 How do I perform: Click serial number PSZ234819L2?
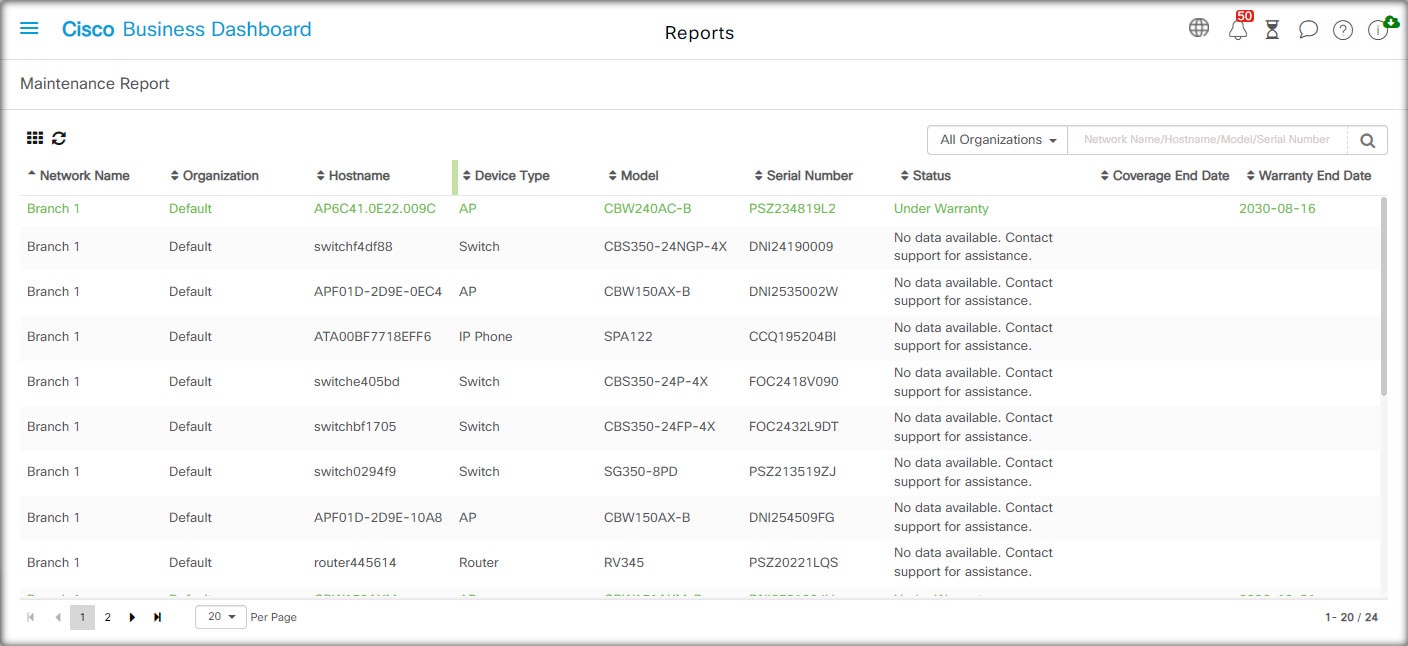(792, 209)
